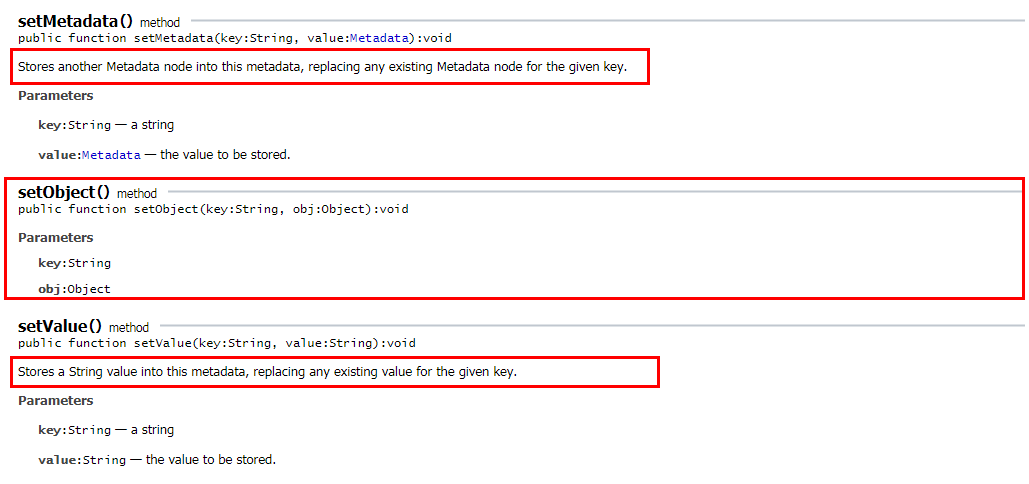
Task: Click the public function setValue signature line
Action: tap(217, 343)
